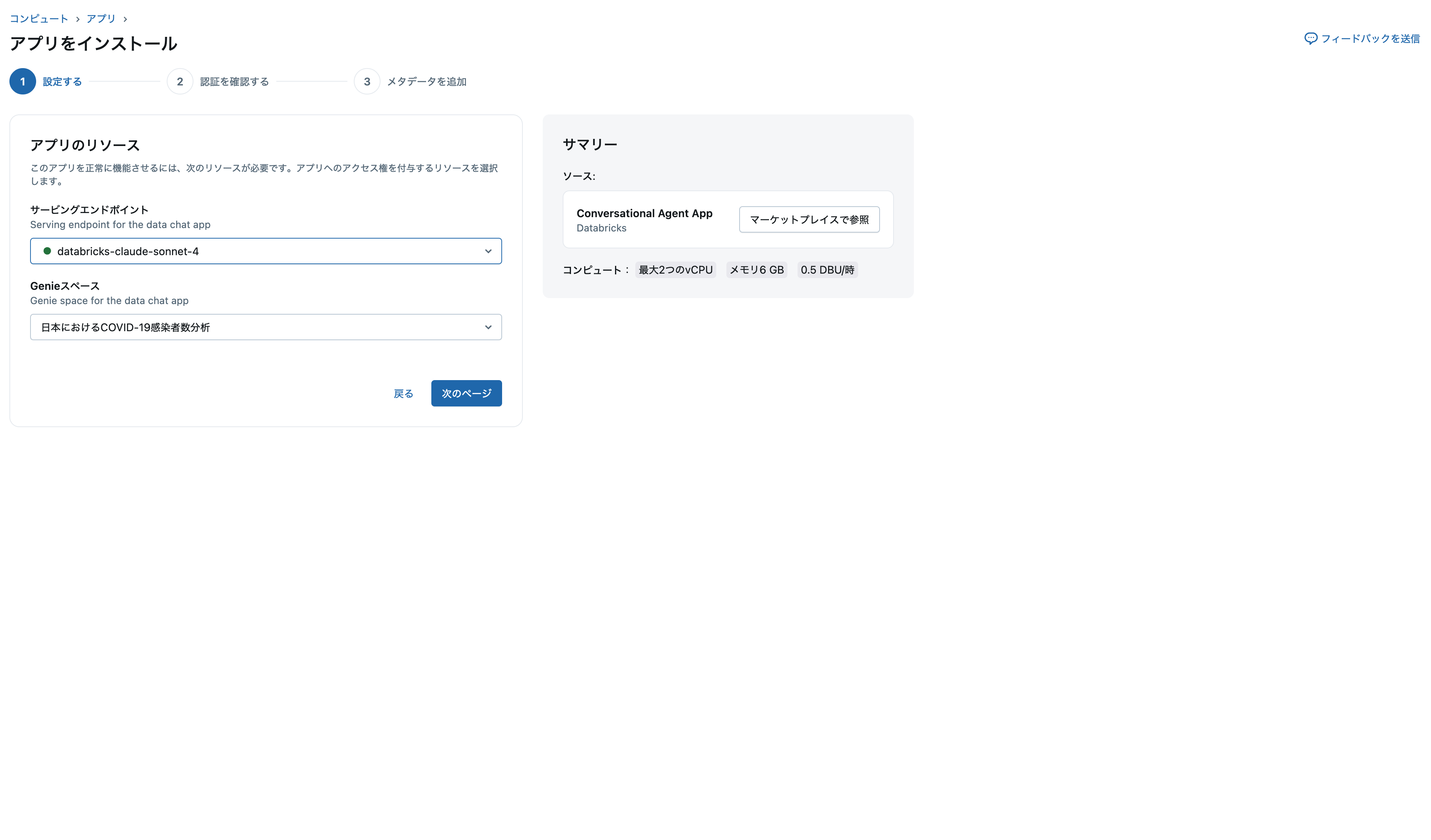Click the step 1 numbered circle icon
Screen dimensions: 1431x840
(x=23, y=81)
